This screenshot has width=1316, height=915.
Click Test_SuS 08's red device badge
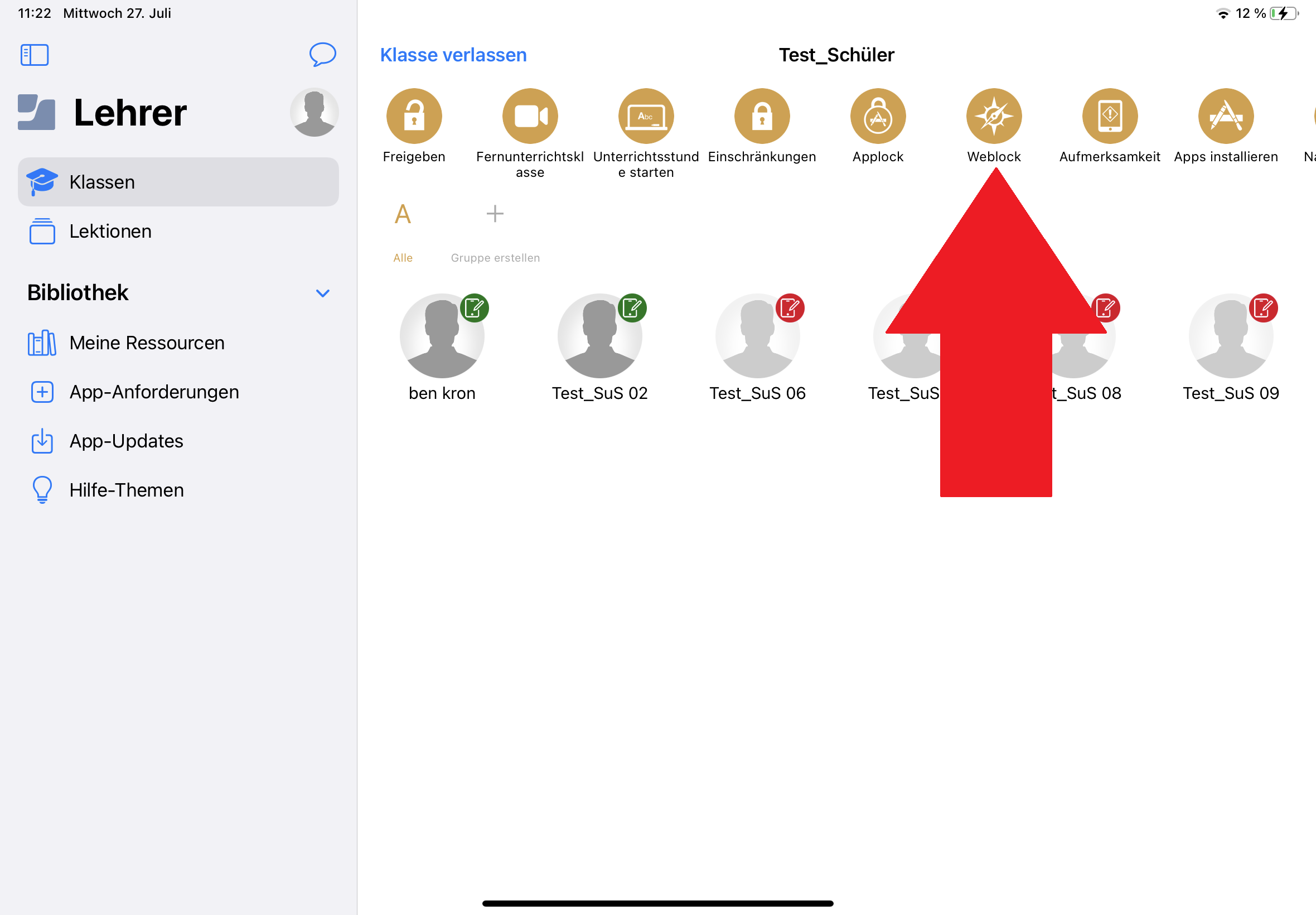pyautogui.click(x=1106, y=309)
